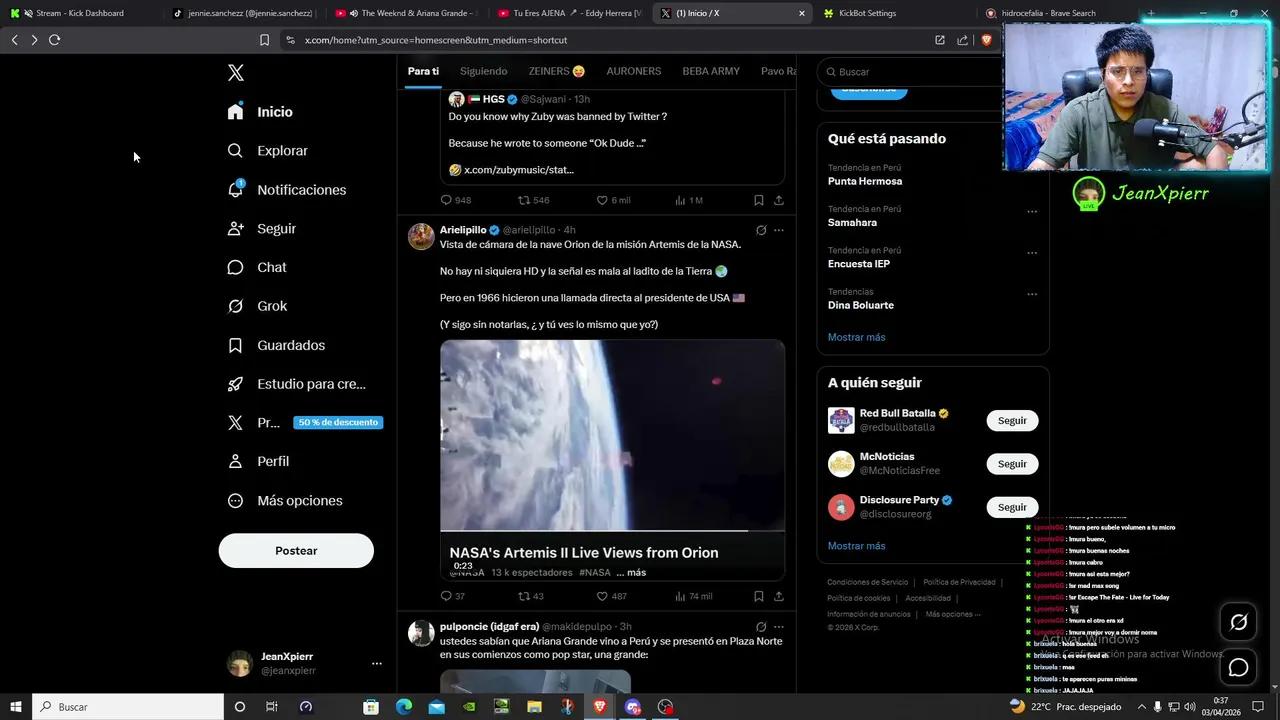Screen dimensions: 1280x720
Task: Like the HGS post with 6 mil likes
Action: point(613,200)
